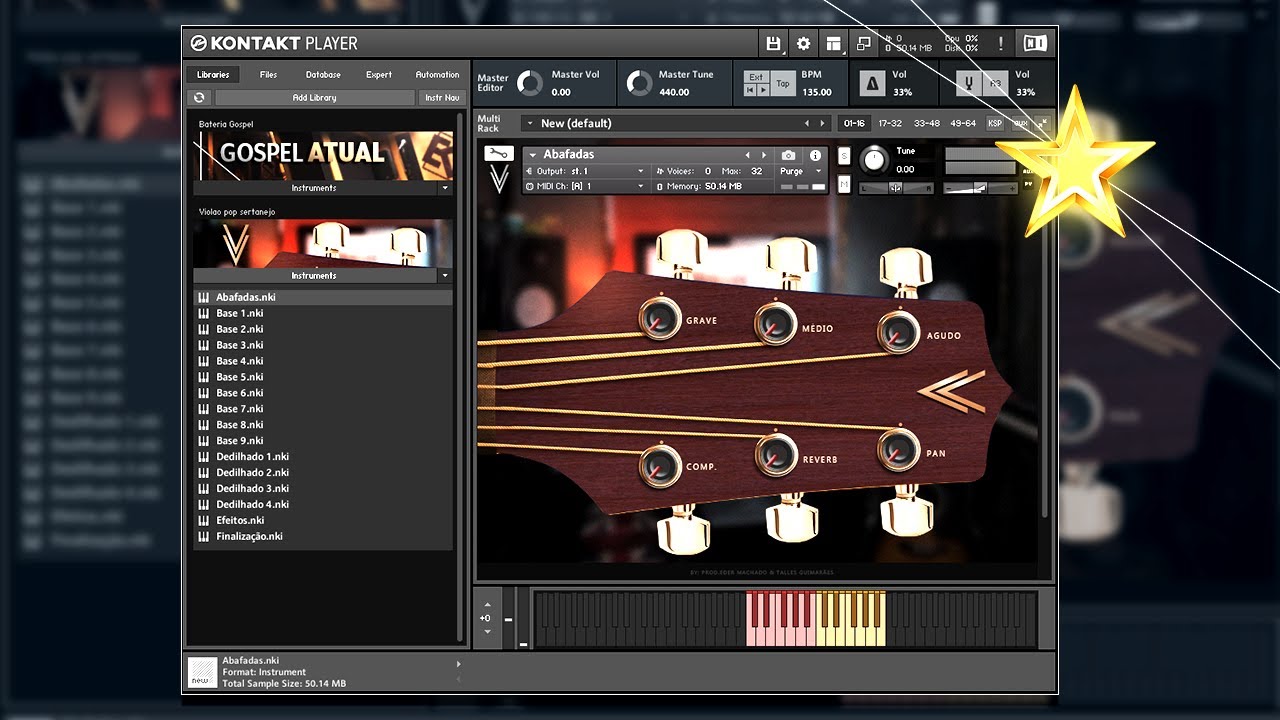Switch to the Automation tab
This screenshot has width=1280, height=720.
coord(437,74)
